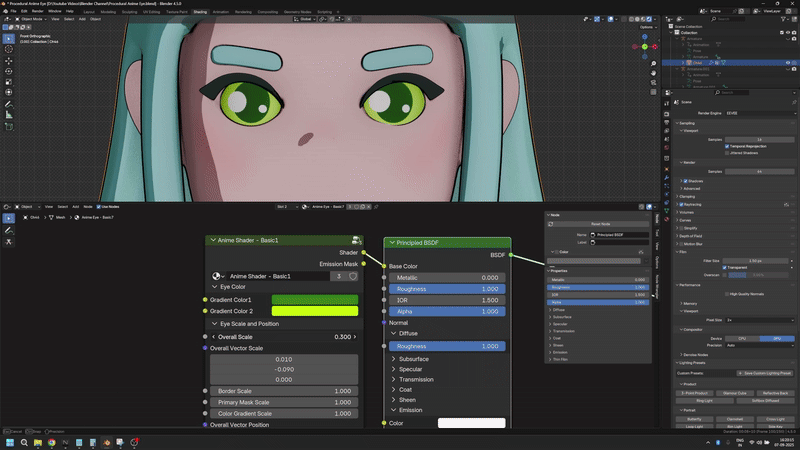The height and width of the screenshot is (450, 800).
Task: Expand Transmission section in Principled BSDF
Action: coord(393,380)
